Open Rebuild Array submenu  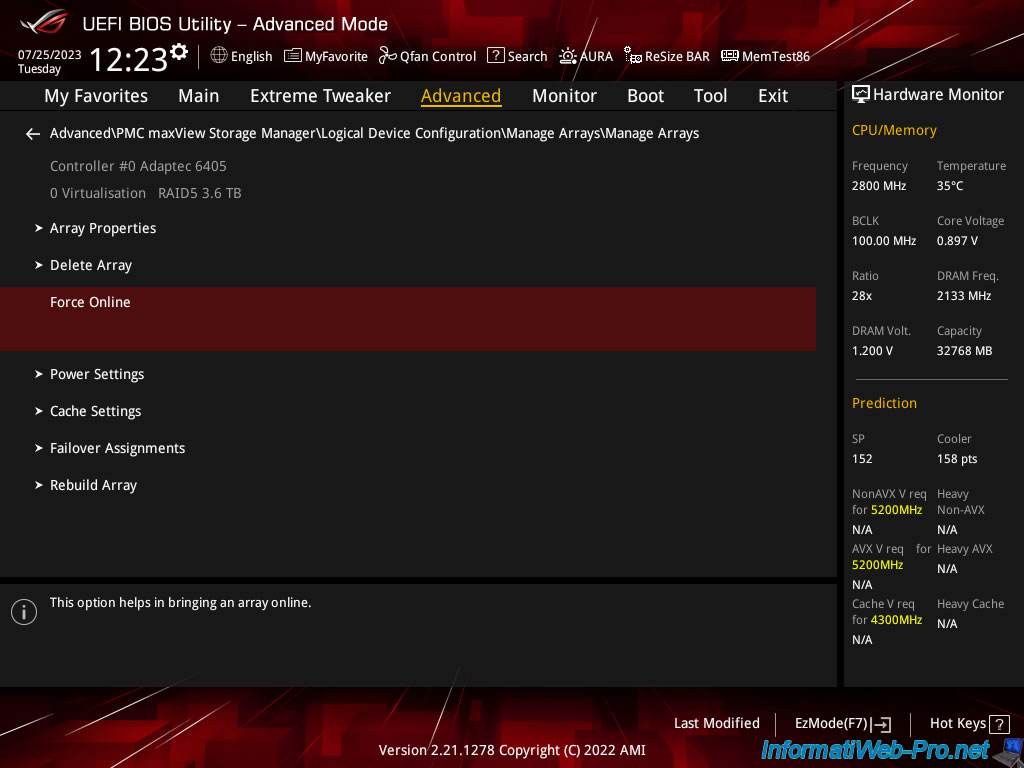pyautogui.click(x=93, y=485)
